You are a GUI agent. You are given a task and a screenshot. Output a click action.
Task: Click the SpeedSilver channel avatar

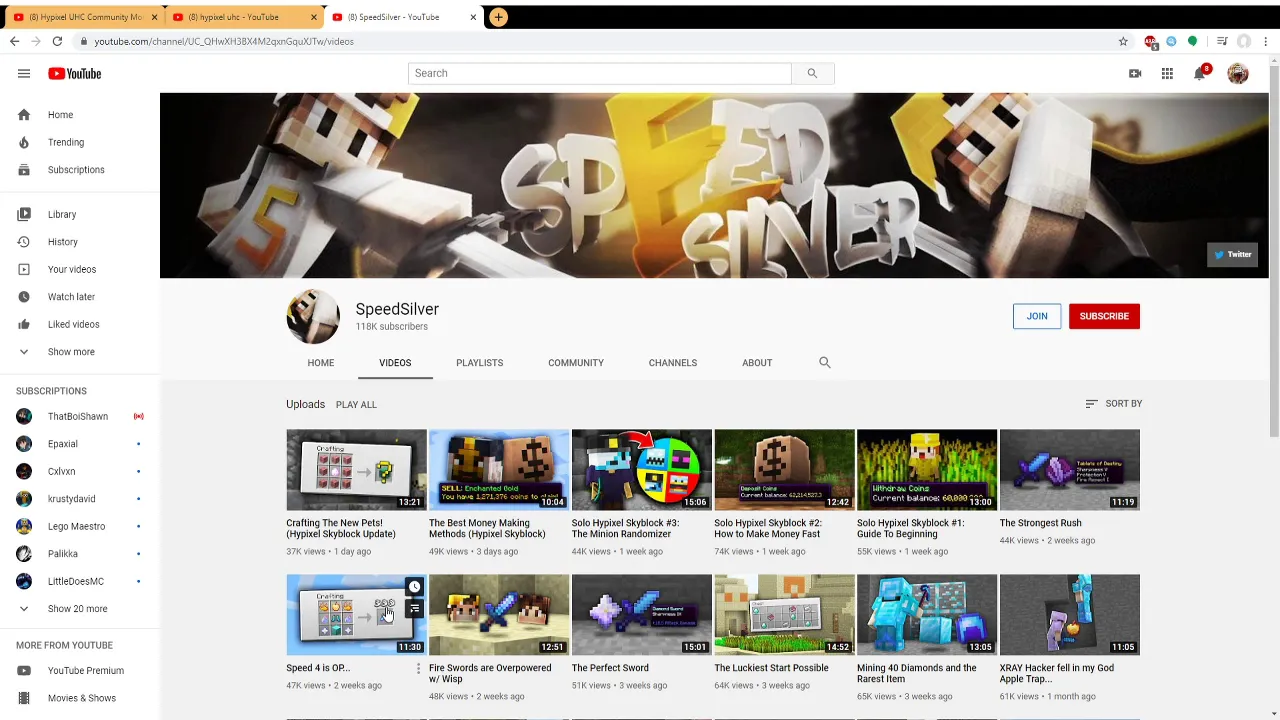[313, 316]
